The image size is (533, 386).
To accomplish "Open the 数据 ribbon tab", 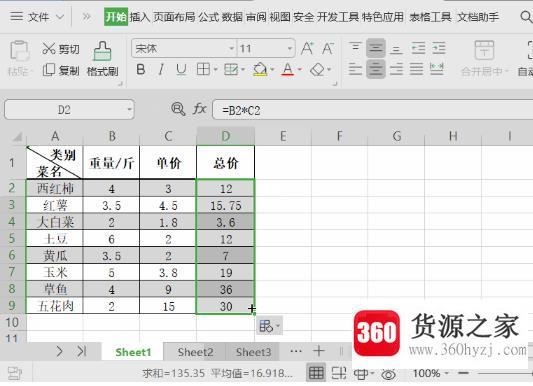I will click(233, 17).
